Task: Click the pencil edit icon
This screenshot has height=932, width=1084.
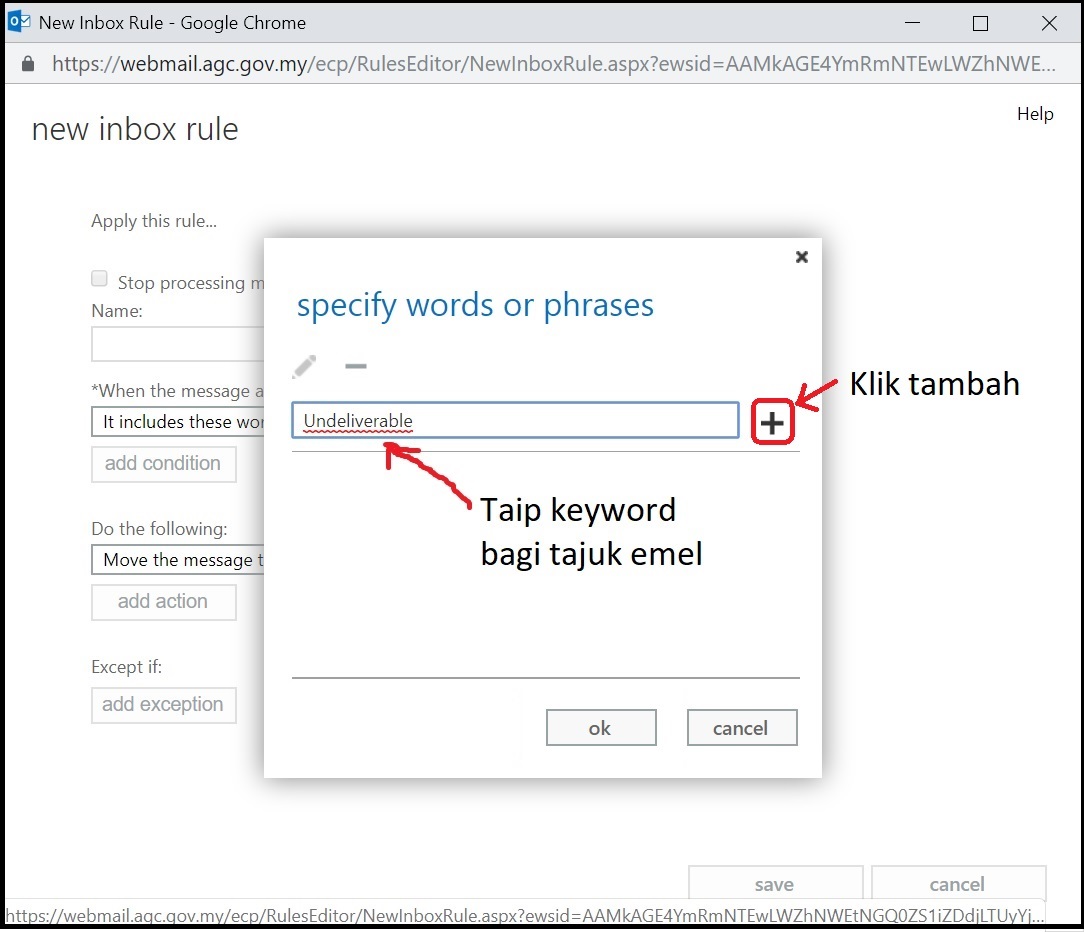Action: (x=304, y=367)
